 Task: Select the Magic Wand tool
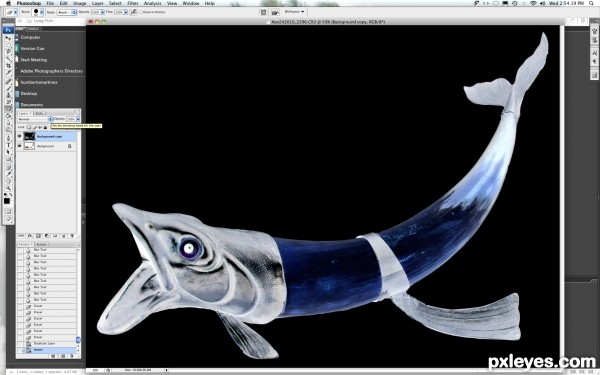pyautogui.click(x=8, y=59)
